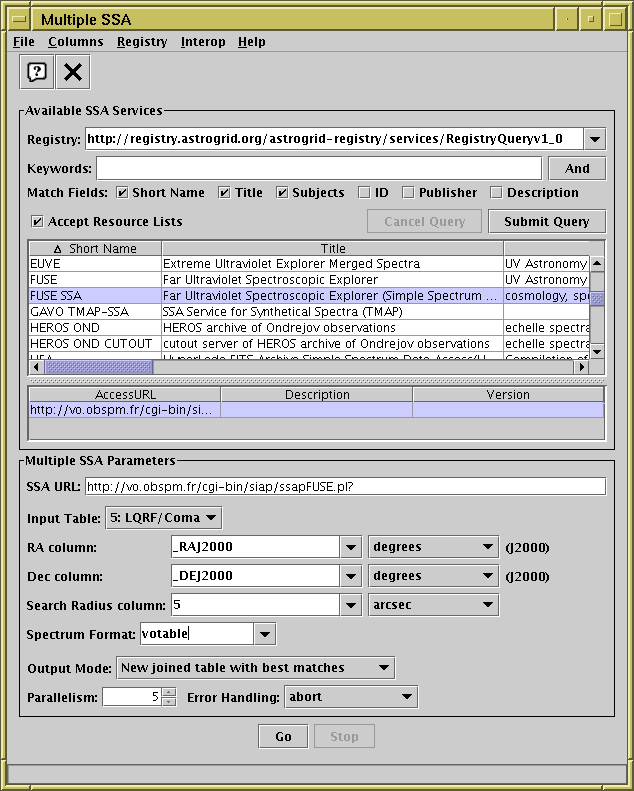Toggle Accept Resource Lists checkbox

37,221
